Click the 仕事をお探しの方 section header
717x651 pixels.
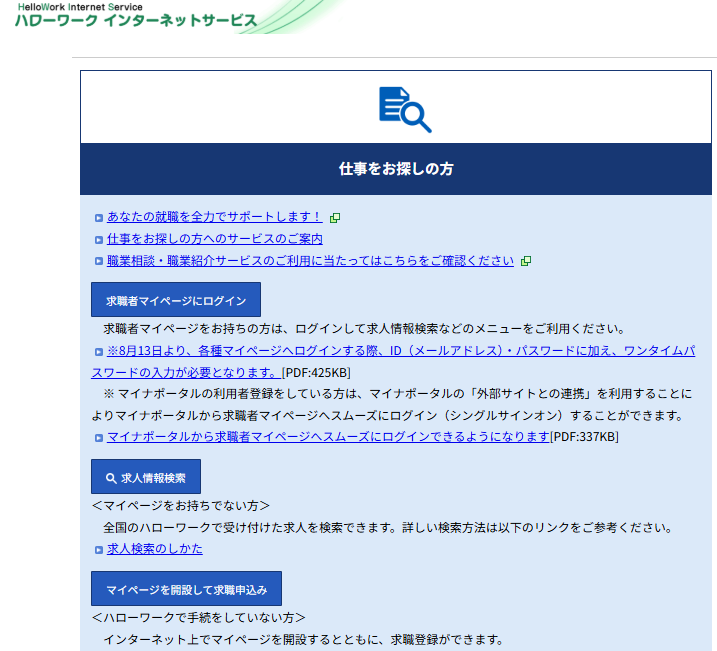tap(396, 169)
